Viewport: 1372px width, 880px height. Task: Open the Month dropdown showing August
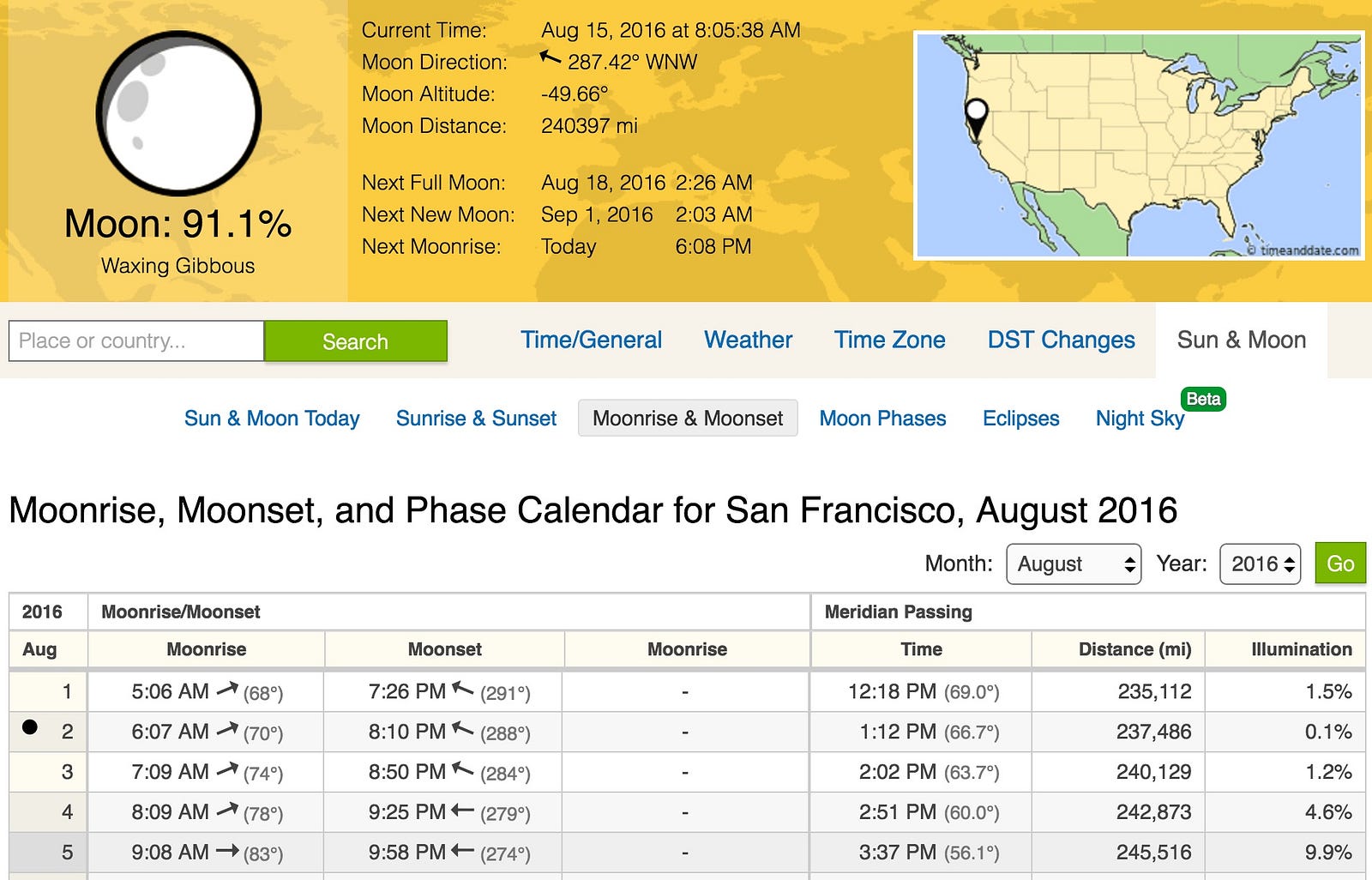click(1074, 564)
